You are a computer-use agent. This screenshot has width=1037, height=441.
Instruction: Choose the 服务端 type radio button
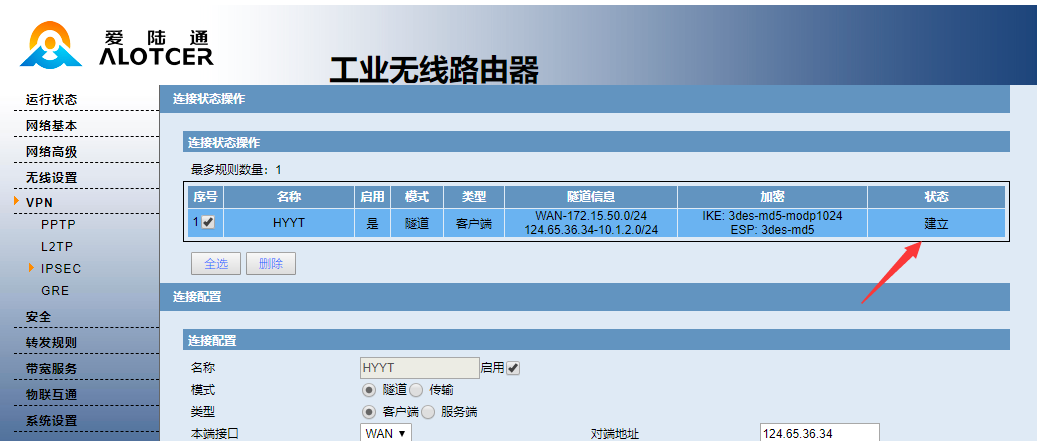tap(429, 411)
